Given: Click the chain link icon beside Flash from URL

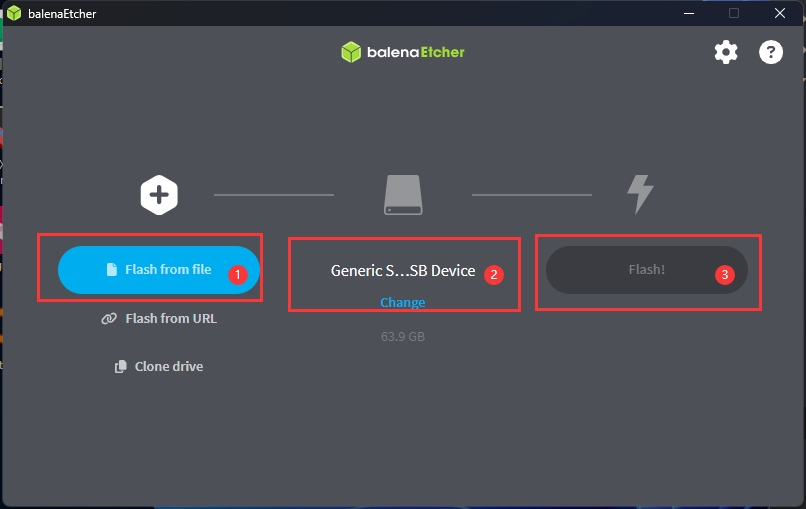Looking at the screenshot, I should pos(109,319).
